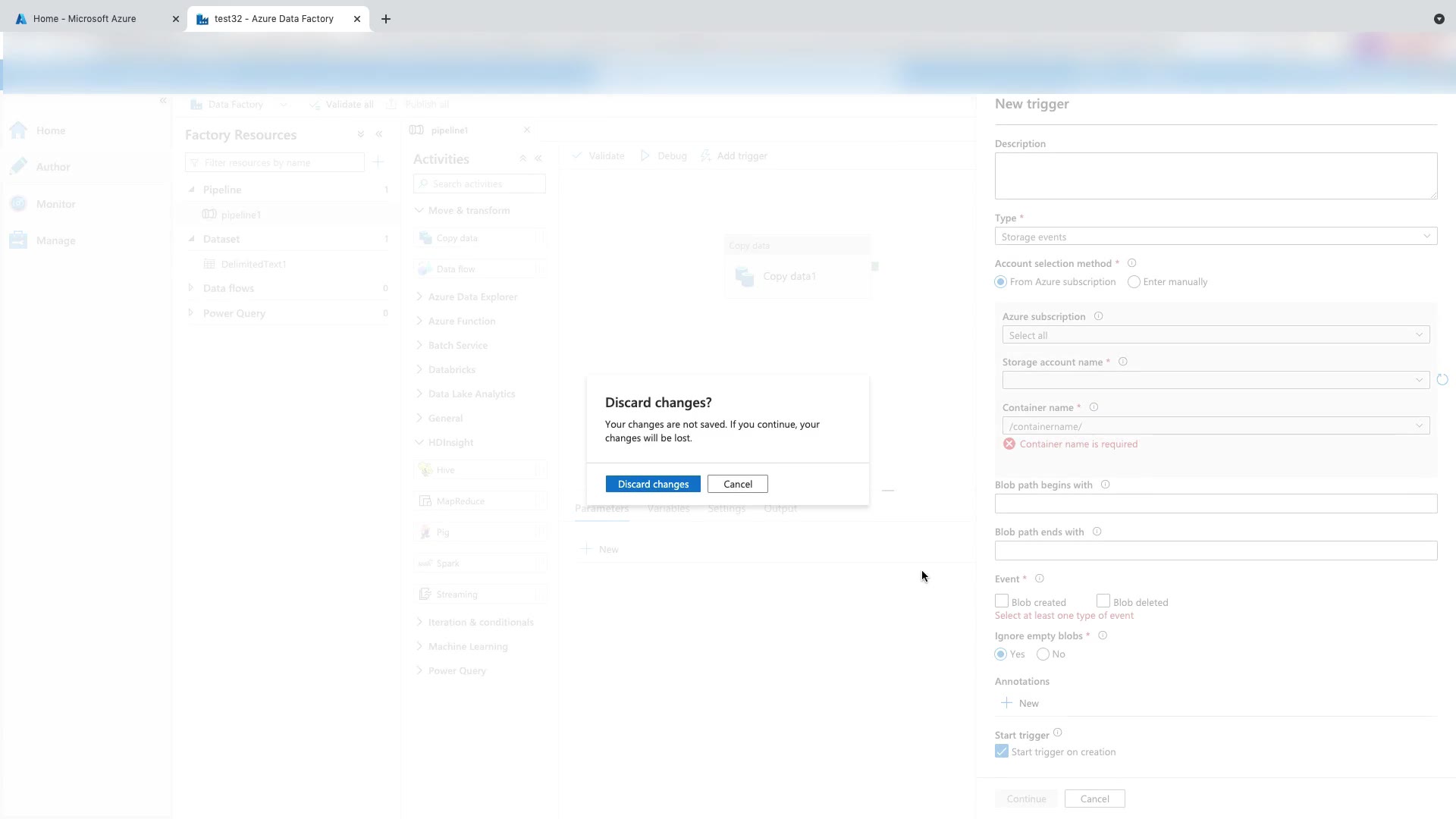Select the test32 - Azure Data Factory tab
This screenshot has height=819, width=1456.
pos(274,19)
